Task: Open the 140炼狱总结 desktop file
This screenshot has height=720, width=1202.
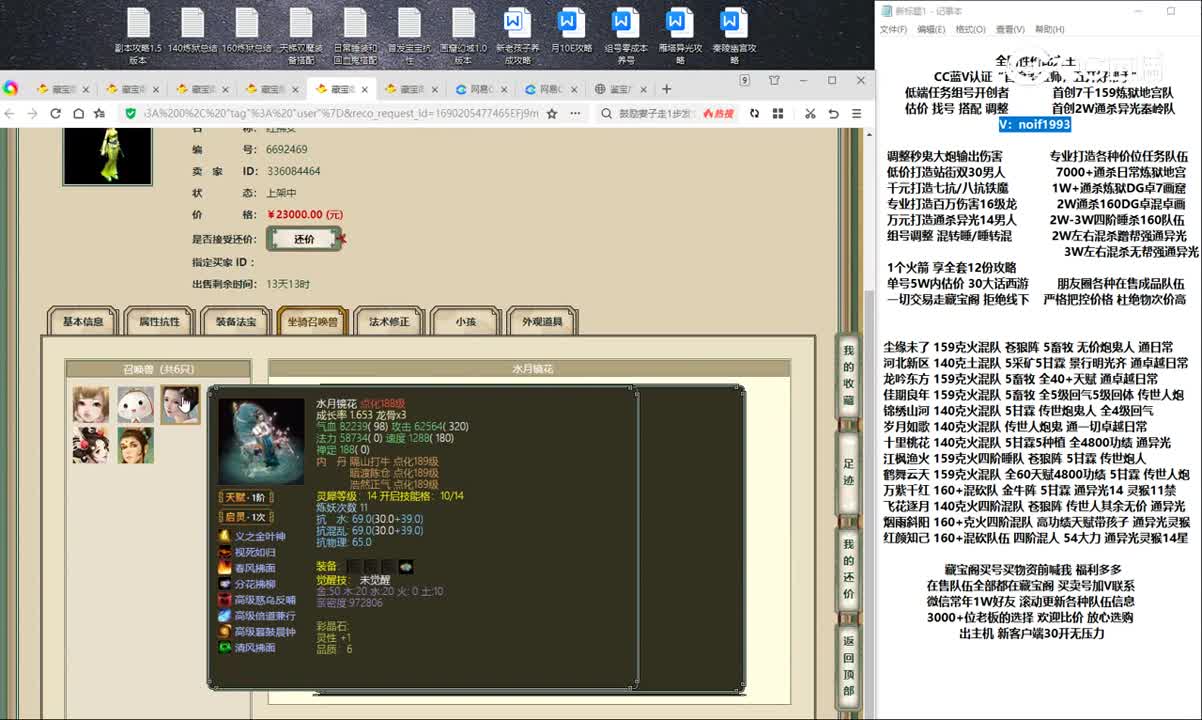Action: pyautogui.click(x=192, y=30)
